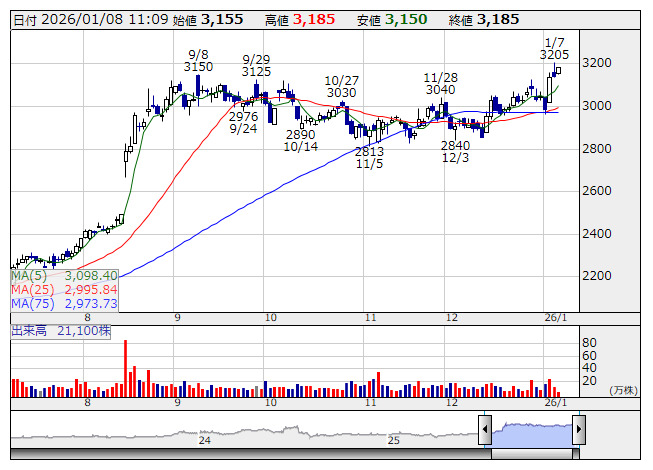This screenshot has width=653, height=470.
Task: Click the 25 year marker in overview
Action: point(394,440)
